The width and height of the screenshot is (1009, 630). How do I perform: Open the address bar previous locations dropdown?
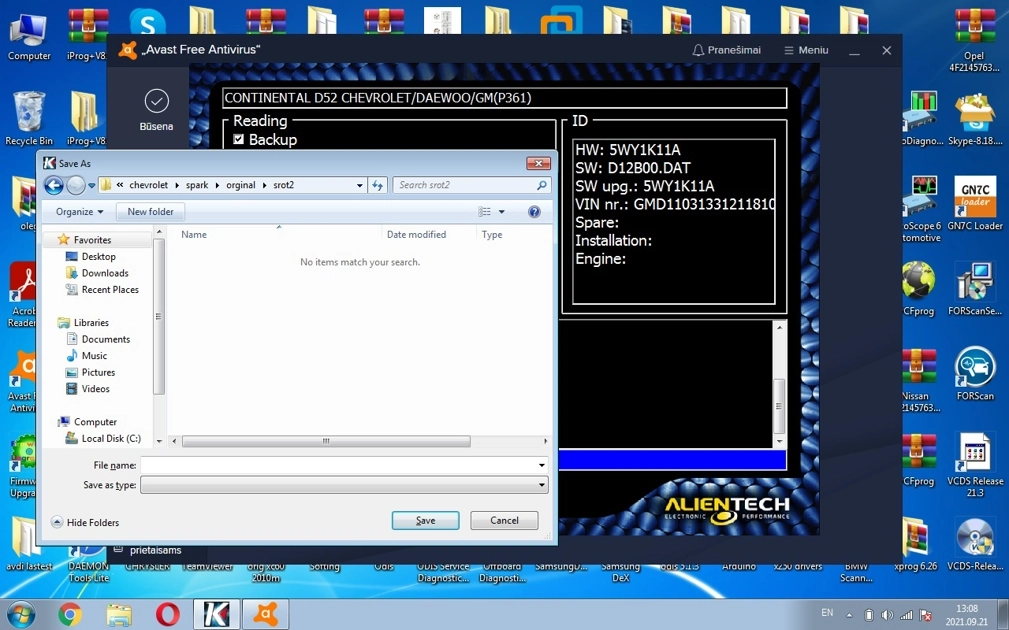[360, 185]
